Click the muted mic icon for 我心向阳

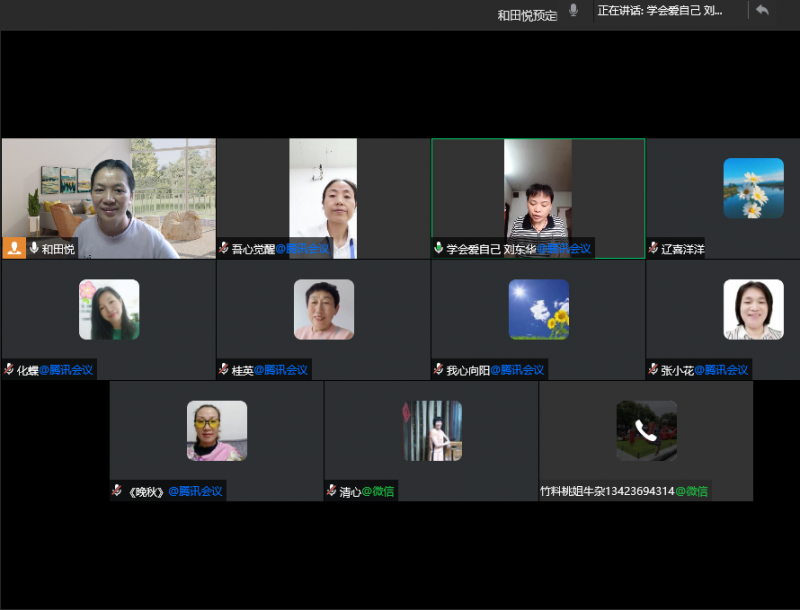[438, 369]
